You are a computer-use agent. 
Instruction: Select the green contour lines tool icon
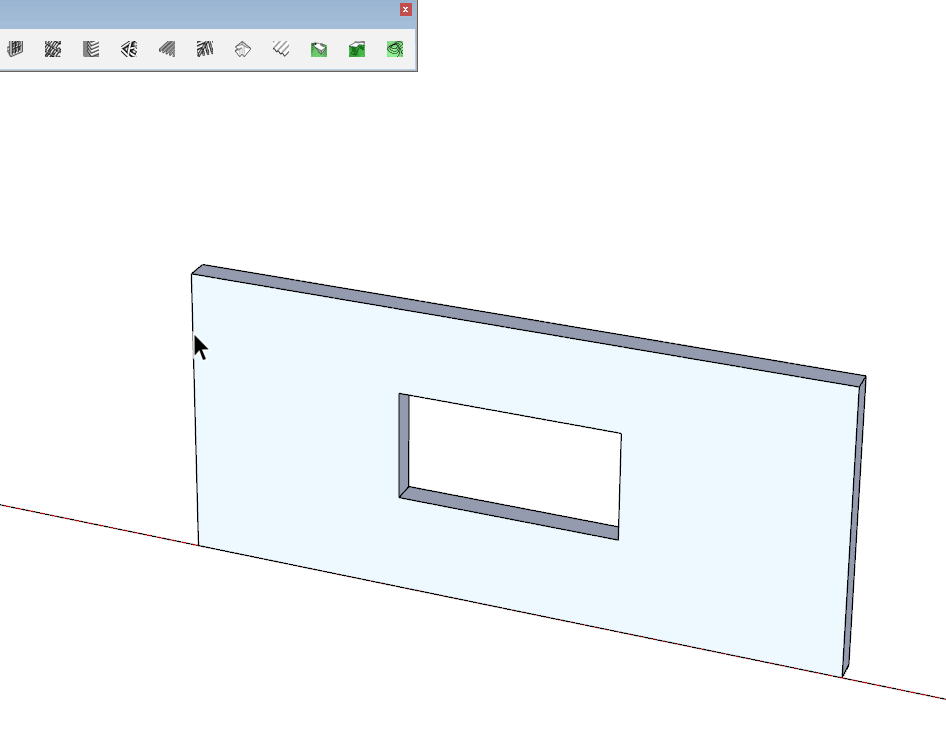click(395, 49)
